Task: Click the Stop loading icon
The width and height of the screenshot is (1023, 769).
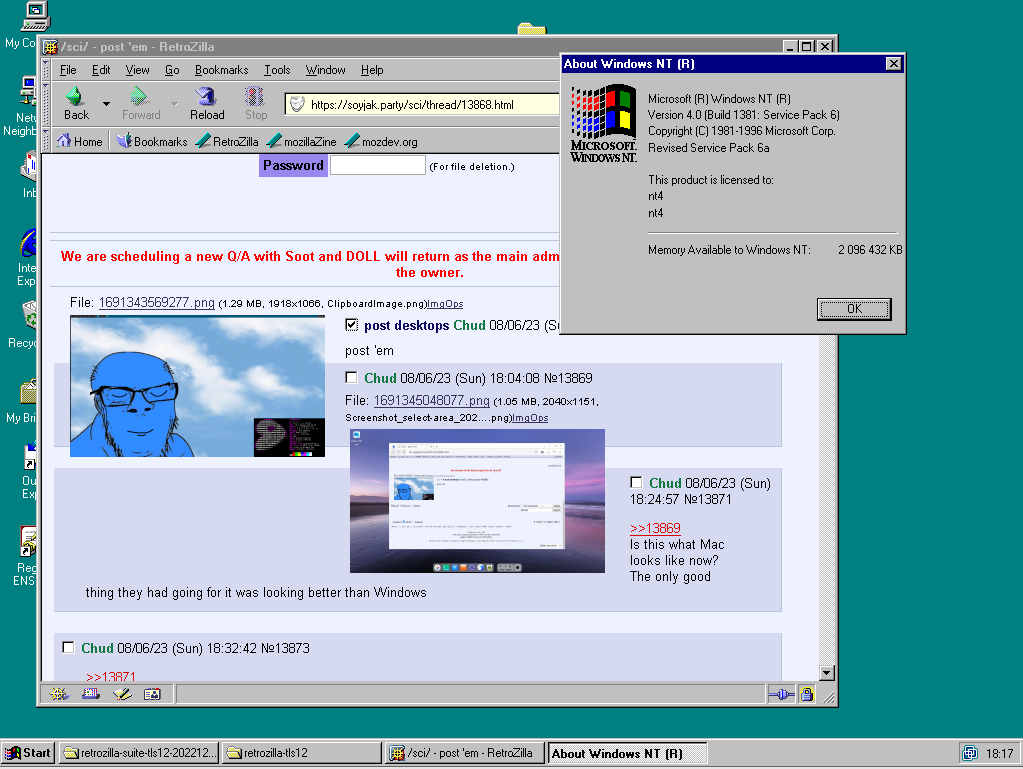Action: click(x=255, y=97)
